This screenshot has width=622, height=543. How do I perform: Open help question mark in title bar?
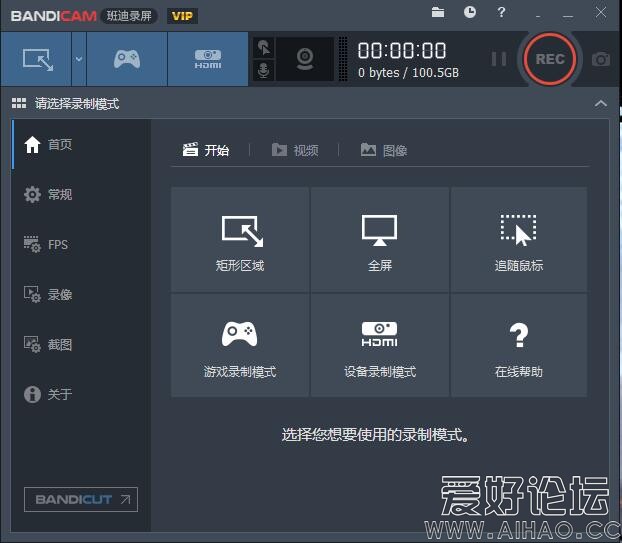pyautogui.click(x=501, y=12)
